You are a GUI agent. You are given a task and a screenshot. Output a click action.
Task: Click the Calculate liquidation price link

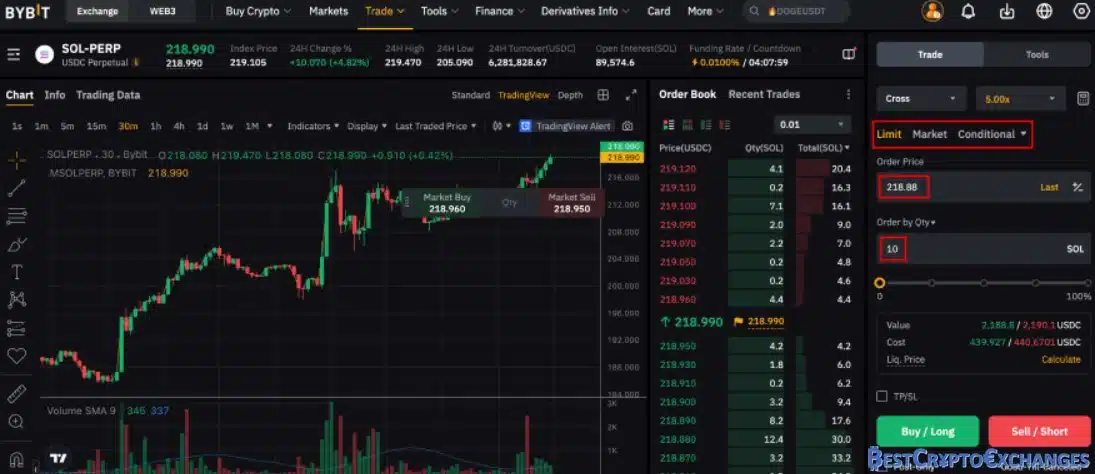(1061, 360)
